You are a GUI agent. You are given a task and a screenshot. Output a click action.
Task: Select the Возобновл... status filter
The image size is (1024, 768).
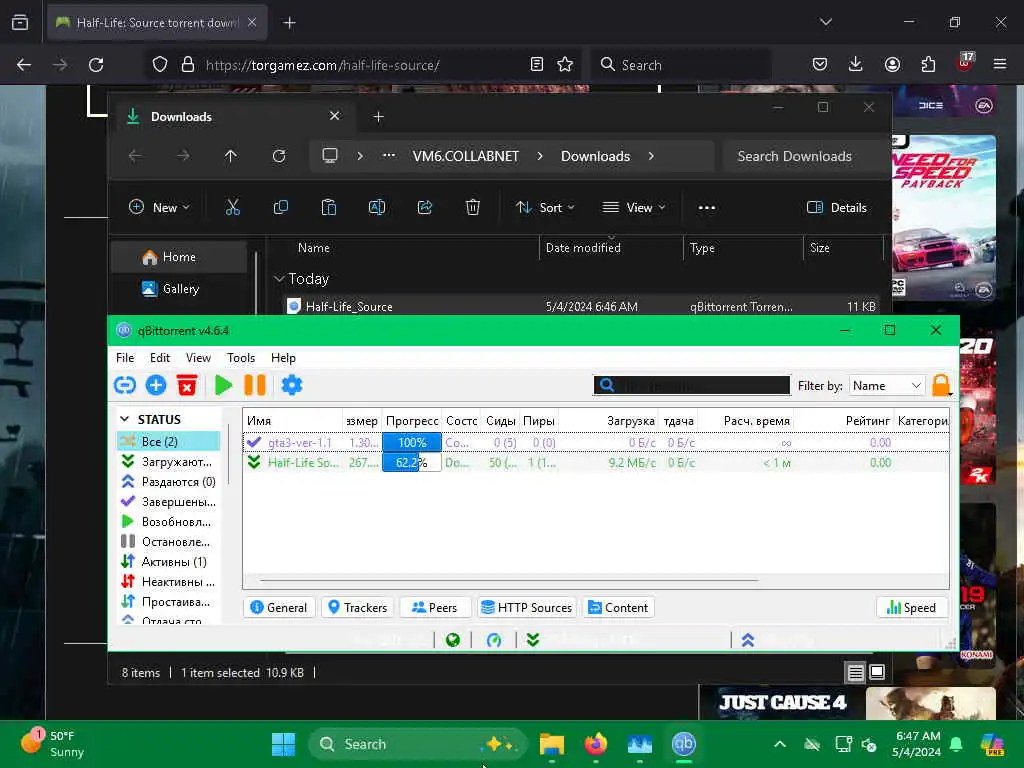(168, 522)
